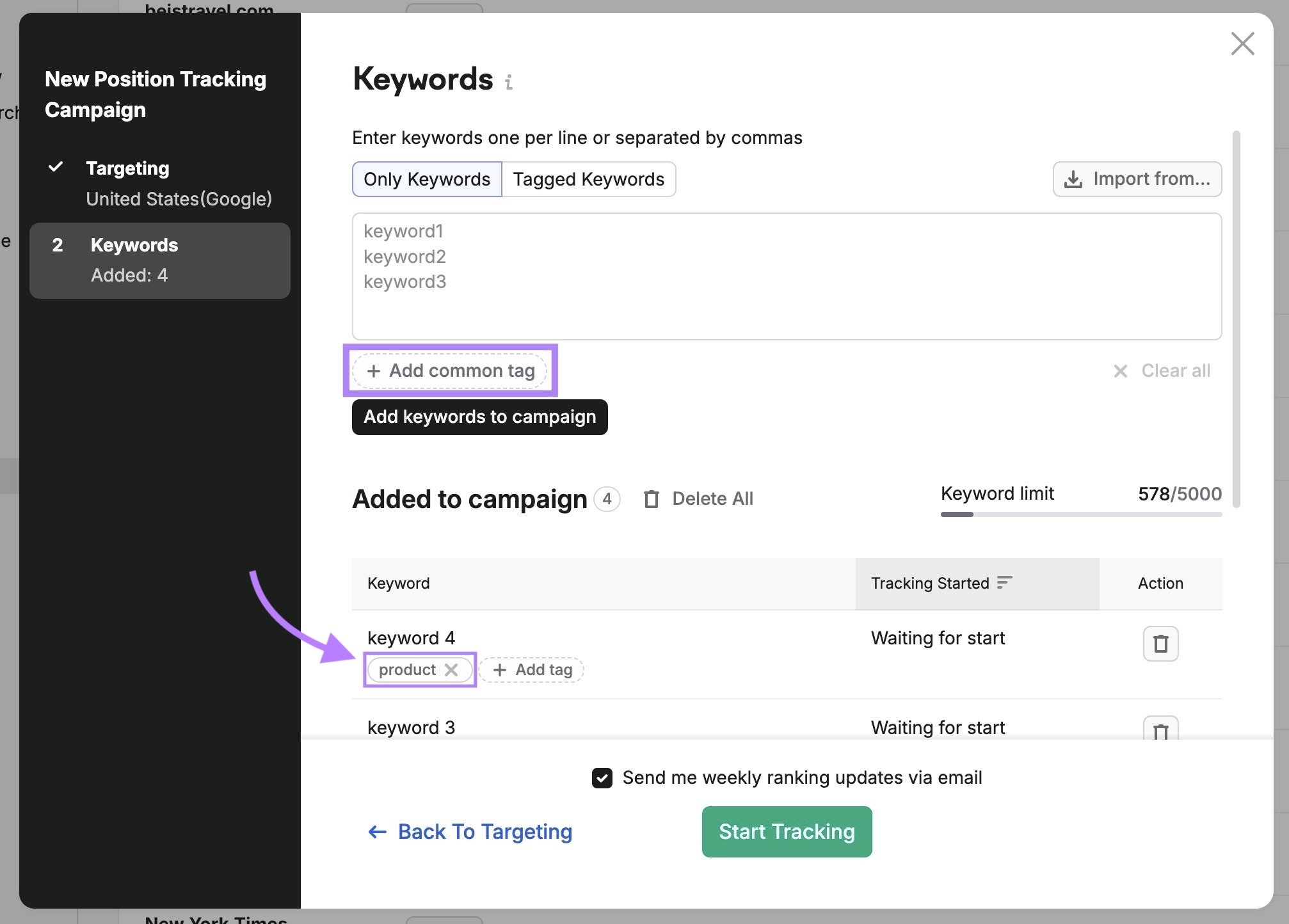Screen dimensions: 1289x924
Task: Focus the keywords text area
Action: [x=787, y=276]
